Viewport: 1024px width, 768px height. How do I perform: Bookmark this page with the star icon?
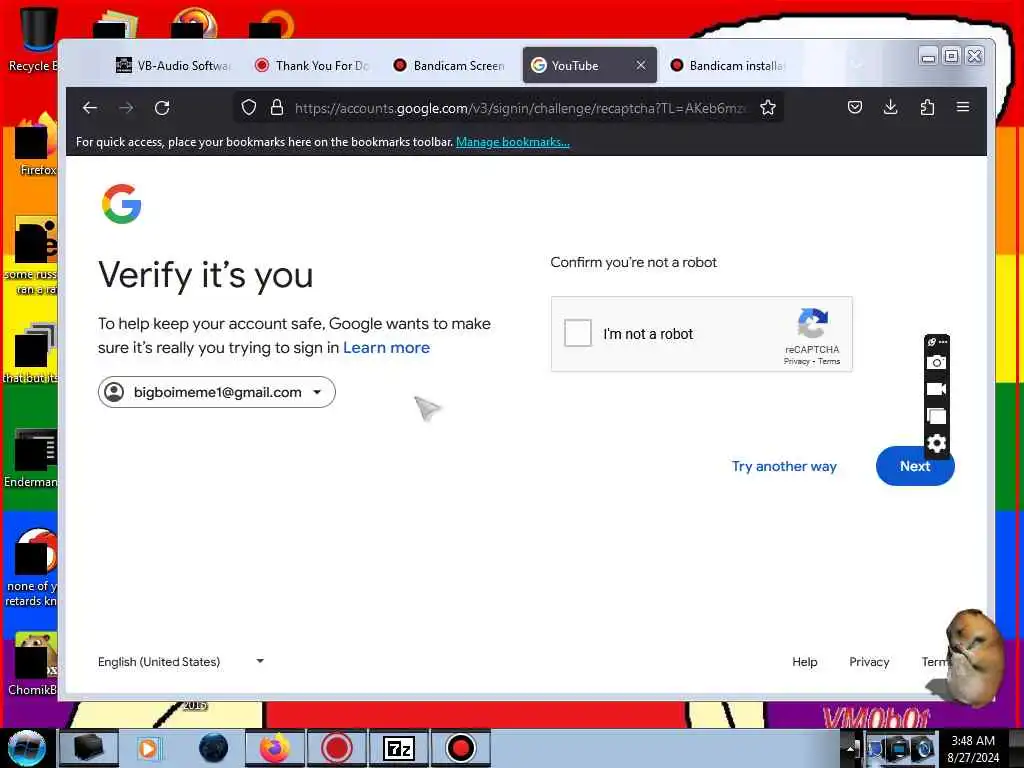(768, 108)
